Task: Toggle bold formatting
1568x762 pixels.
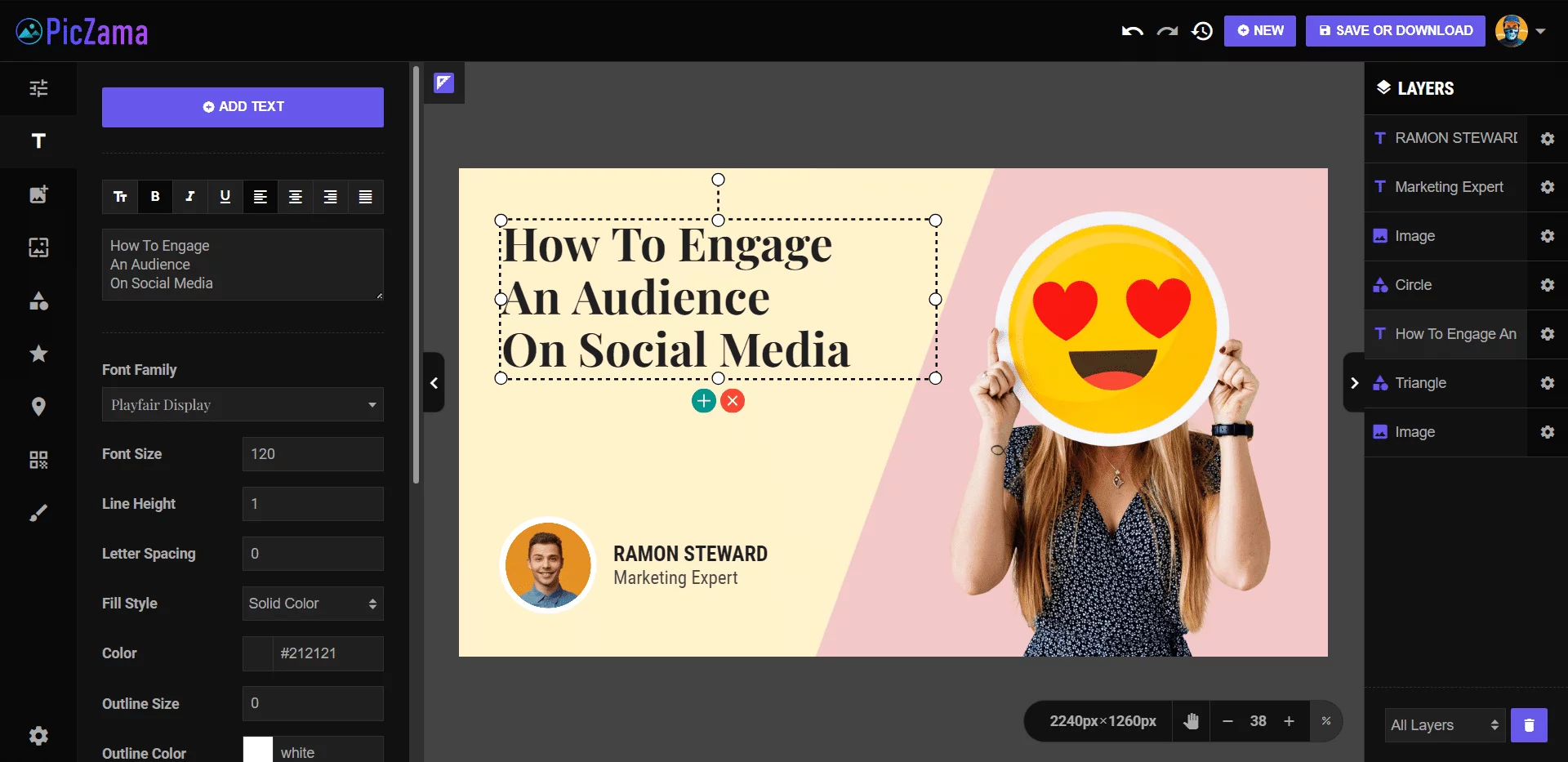Action: pyautogui.click(x=155, y=197)
